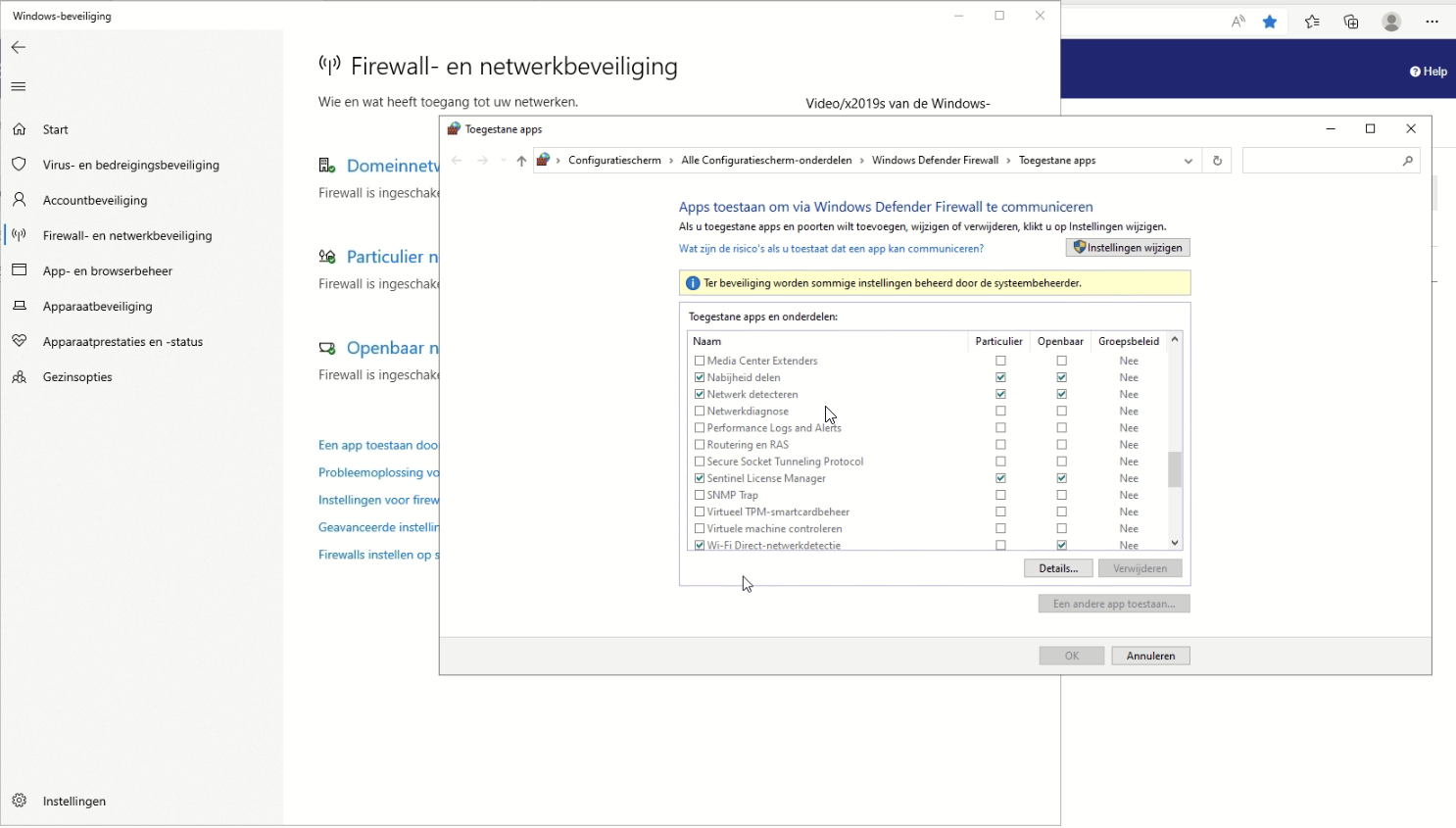This screenshot has width=1456, height=828.
Task: Click the Annuleren button
Action: click(x=1150, y=656)
